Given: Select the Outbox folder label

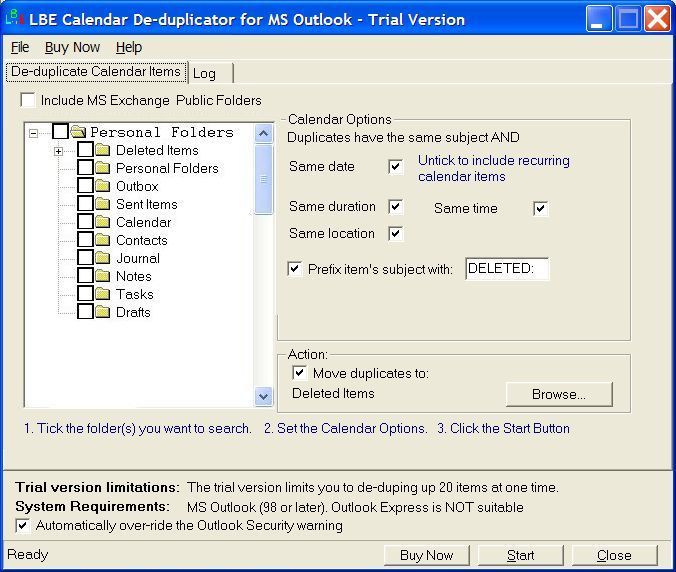Looking at the screenshot, I should [137, 186].
